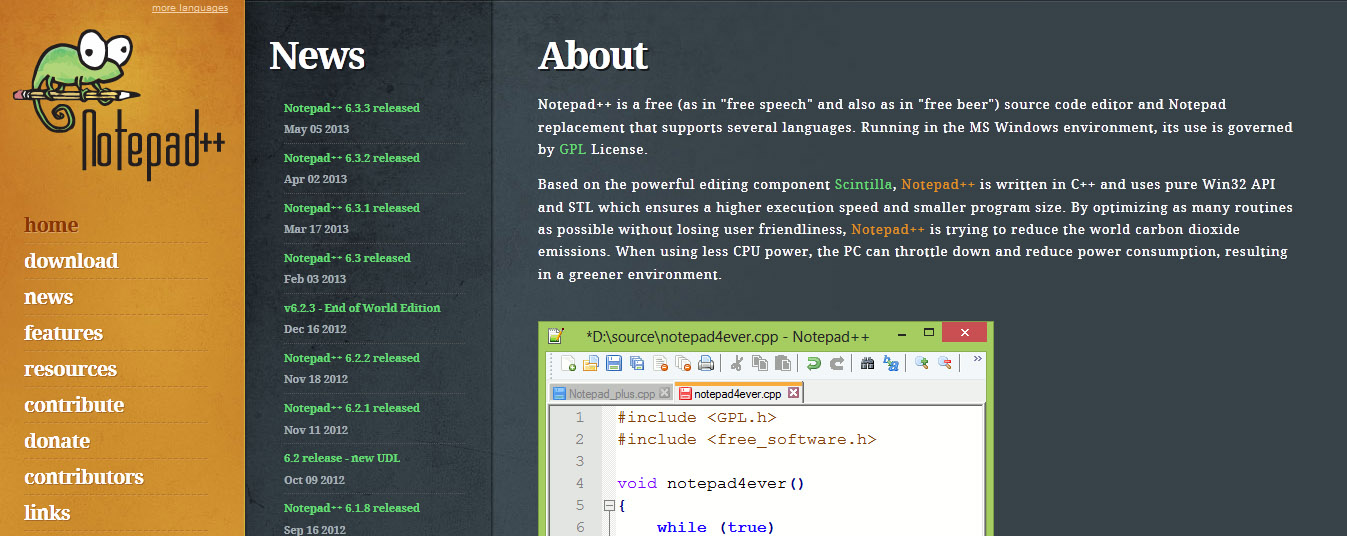Click the #include <GPL.h> code line
1347x536 pixels.
[x=696, y=418]
